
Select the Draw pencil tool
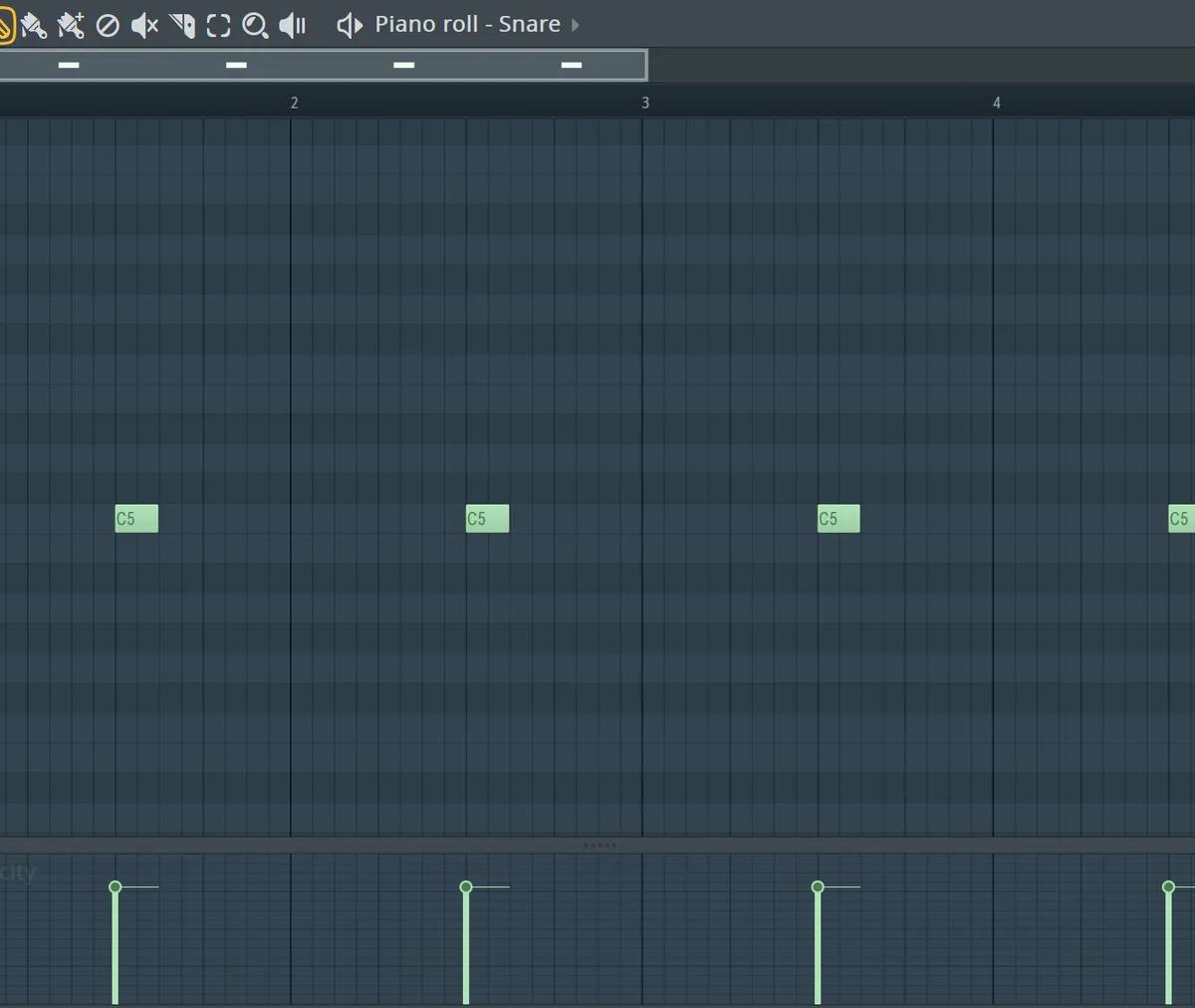[x=5, y=25]
